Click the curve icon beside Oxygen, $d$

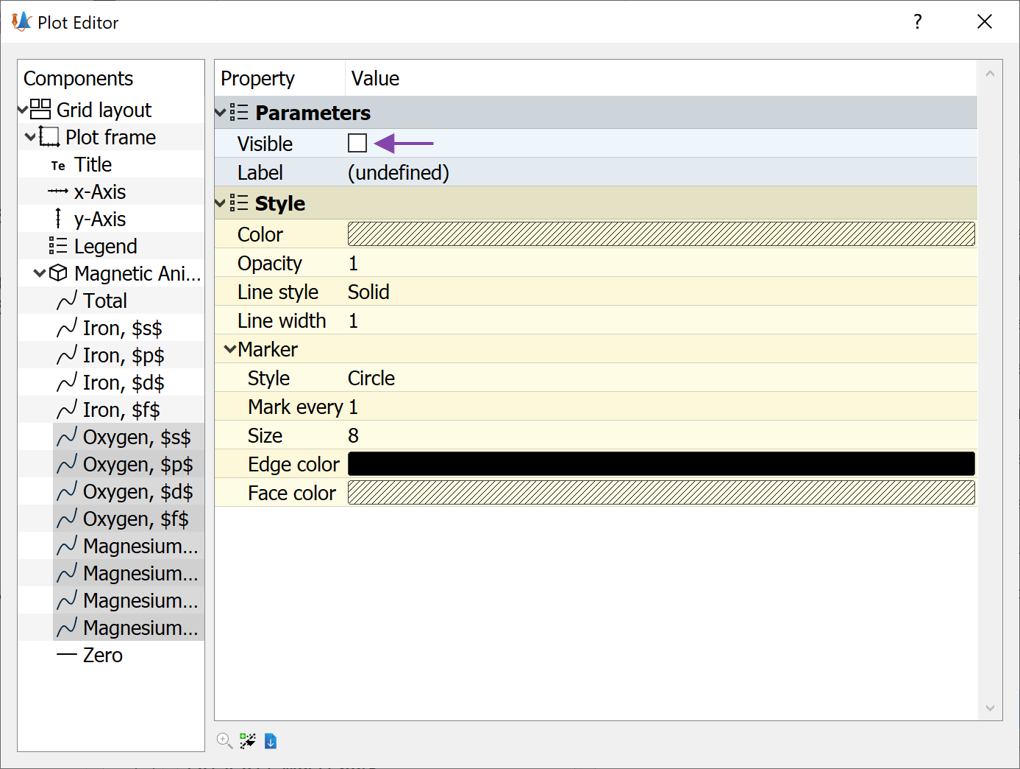tap(67, 492)
